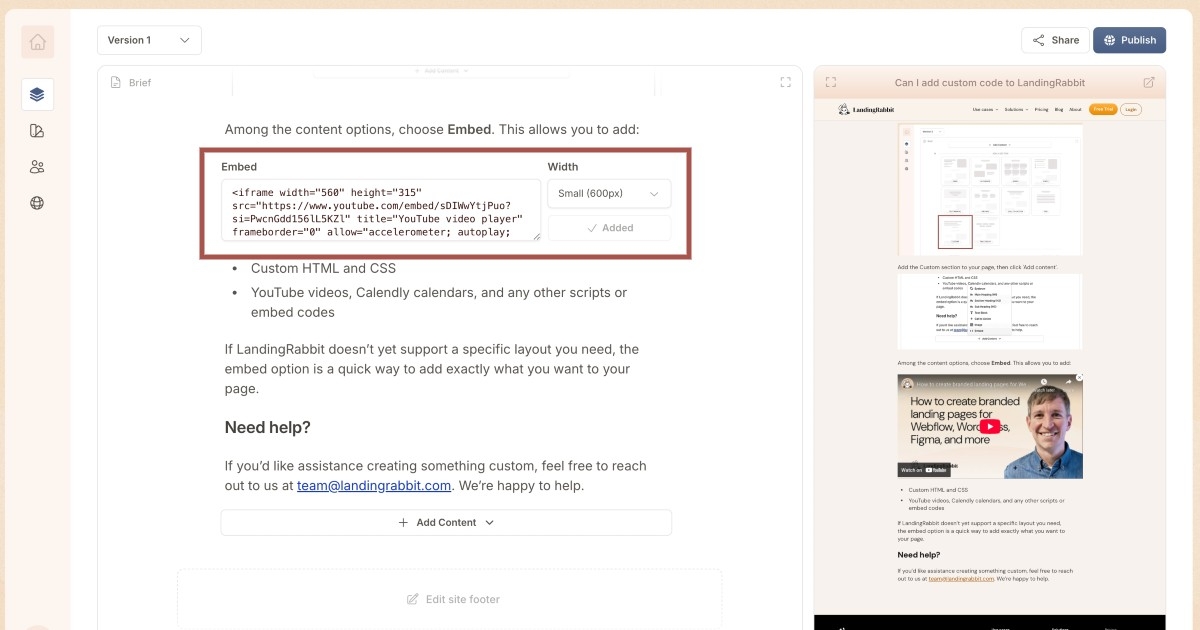
Task: Open the Version 1 dropdown
Action: 149,40
